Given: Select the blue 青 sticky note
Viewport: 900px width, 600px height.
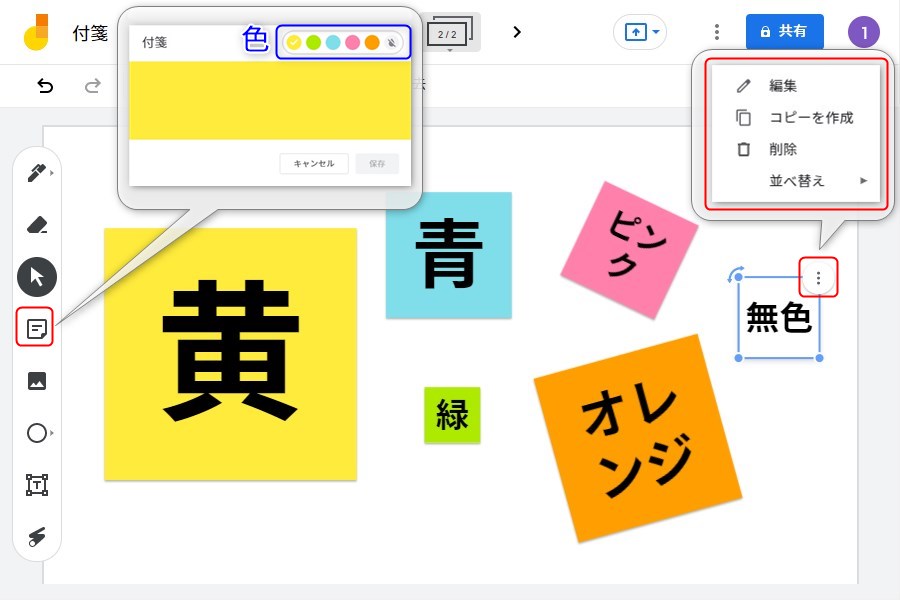Looking at the screenshot, I should pos(449,256).
